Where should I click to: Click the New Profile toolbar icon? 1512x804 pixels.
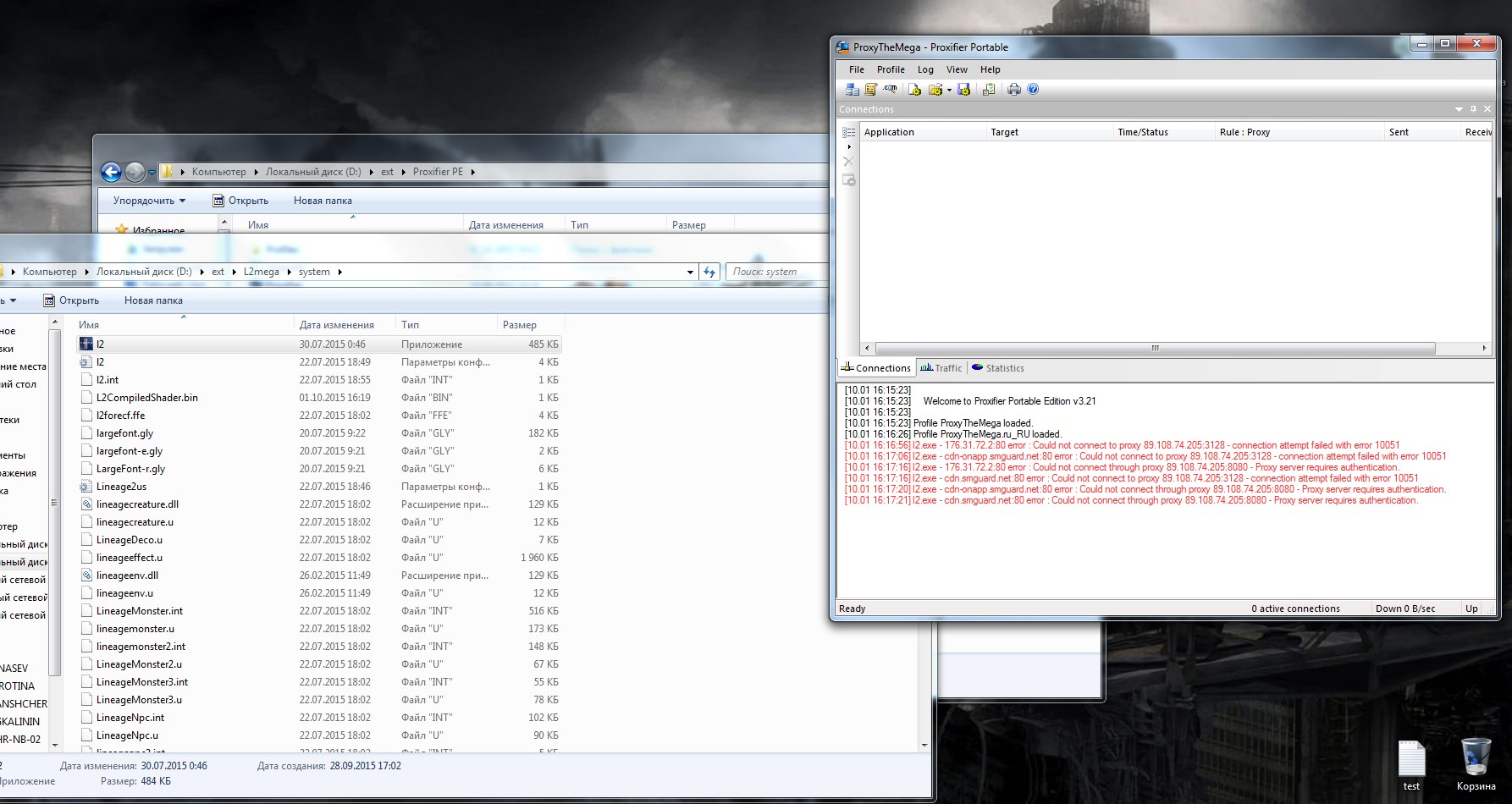click(914, 90)
